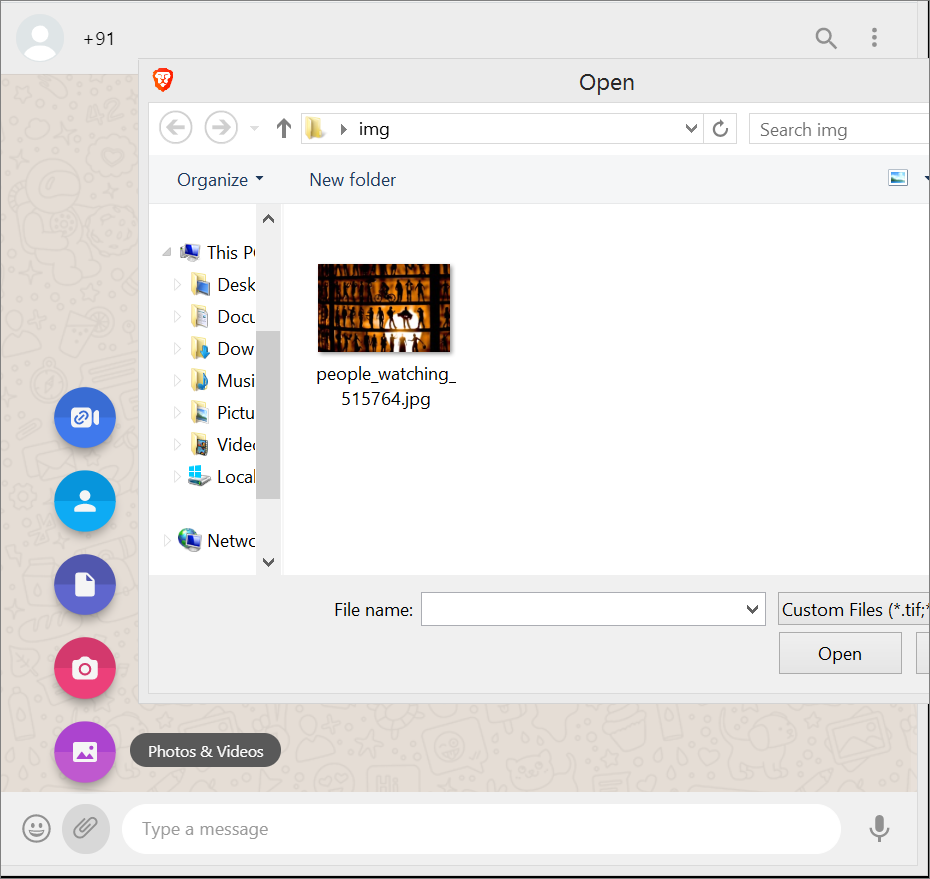Choose the Contact attachment icon
Image resolution: width=930 pixels, height=879 pixels.
(85, 501)
